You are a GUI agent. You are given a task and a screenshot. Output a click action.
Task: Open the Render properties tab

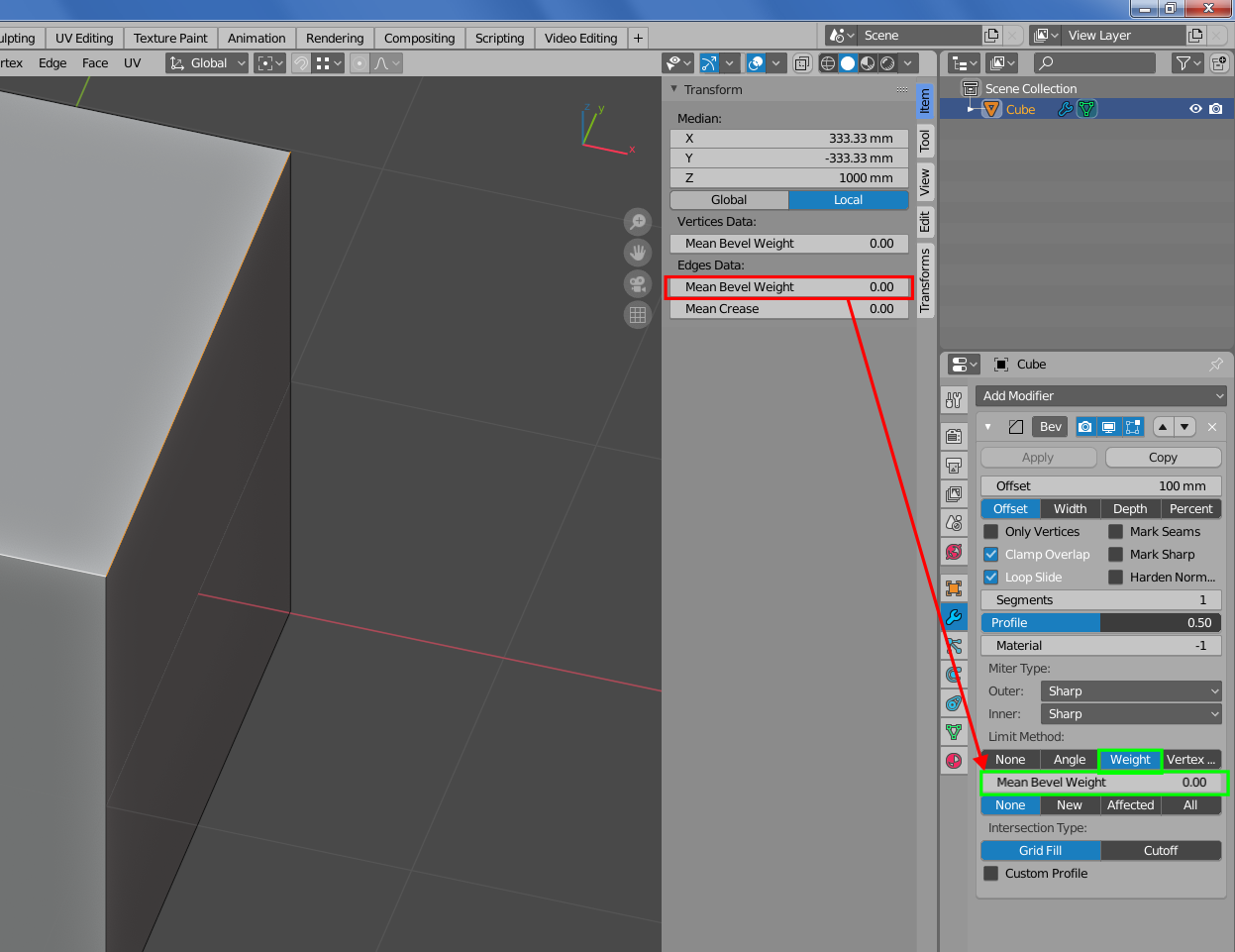(954, 436)
